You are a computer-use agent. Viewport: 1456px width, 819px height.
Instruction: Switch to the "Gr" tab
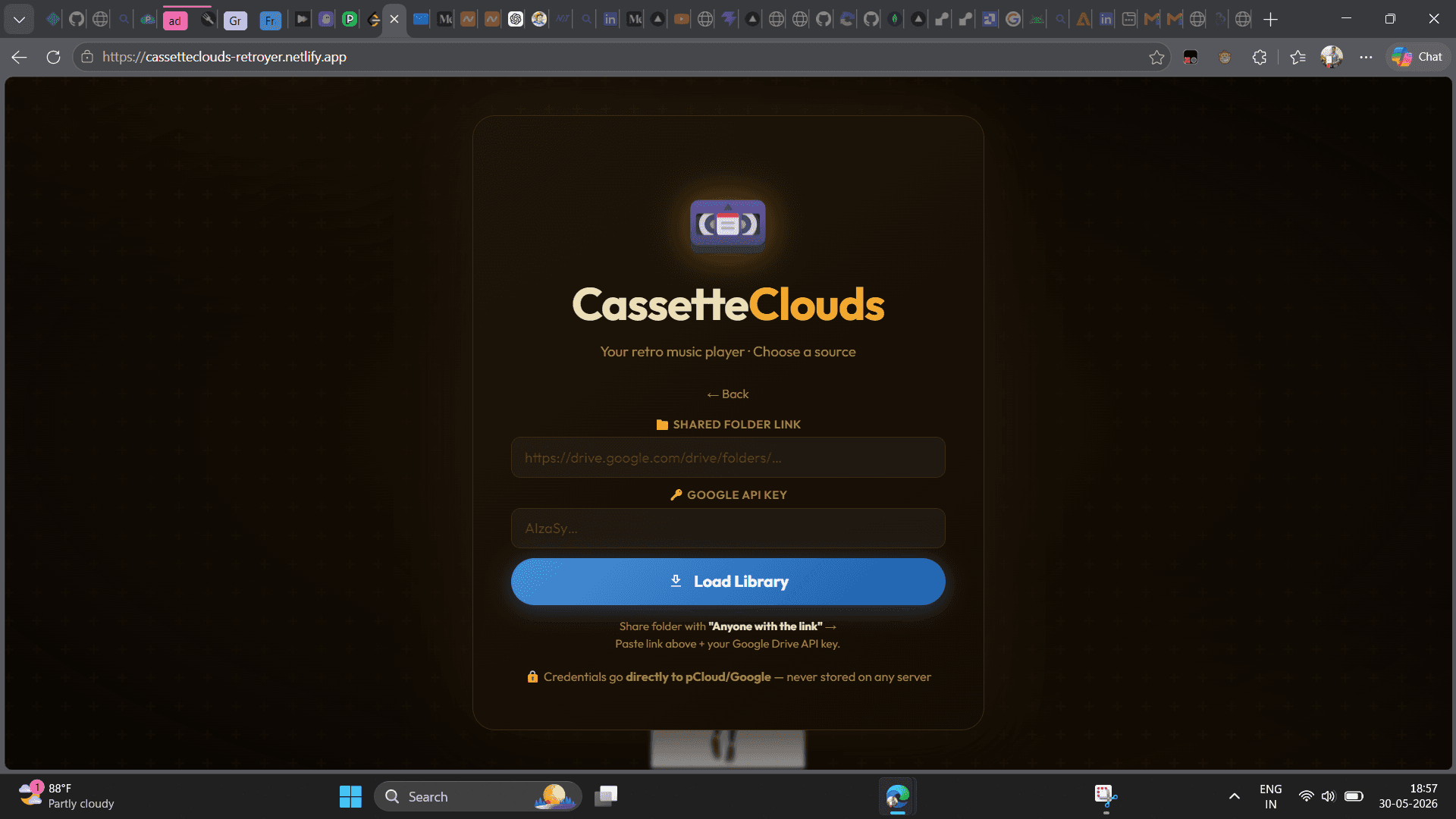(x=235, y=20)
